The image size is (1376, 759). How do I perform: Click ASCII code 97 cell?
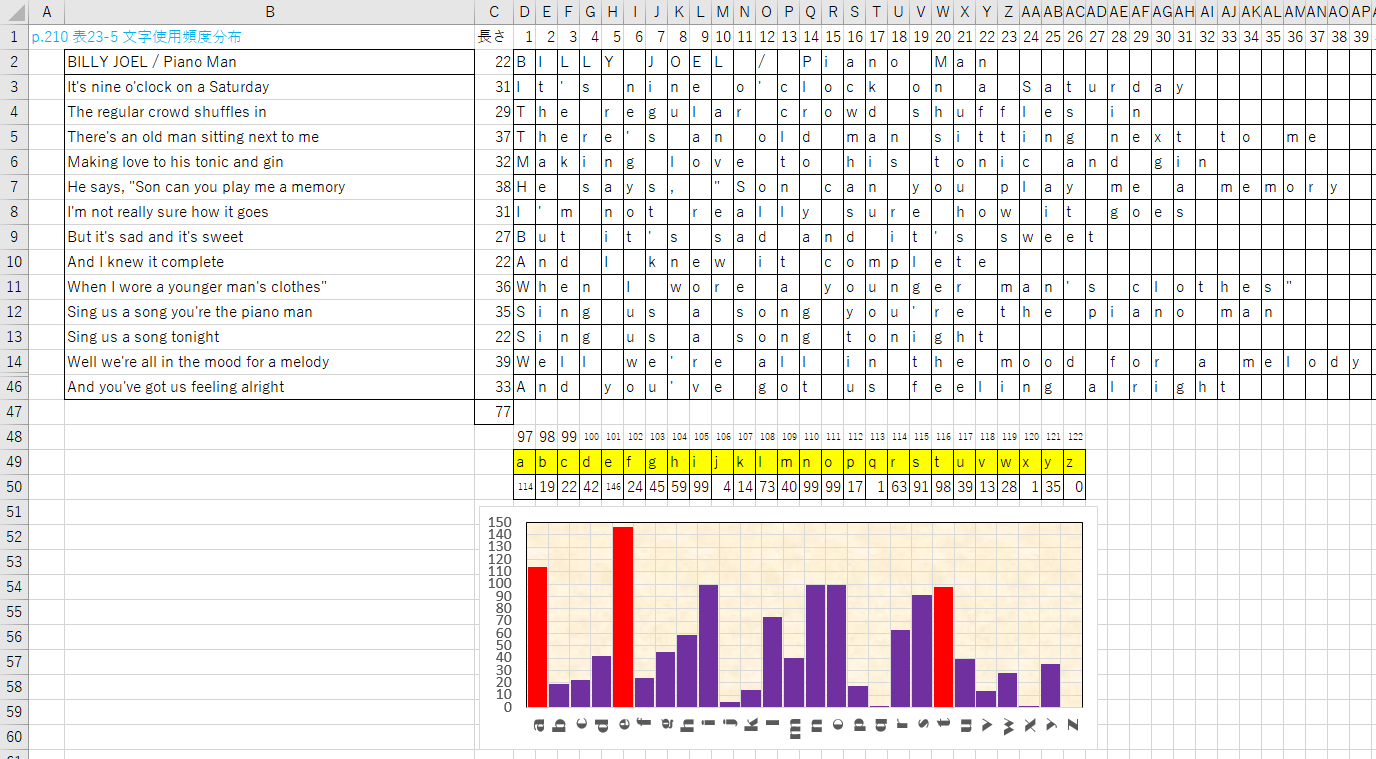pyautogui.click(x=524, y=437)
